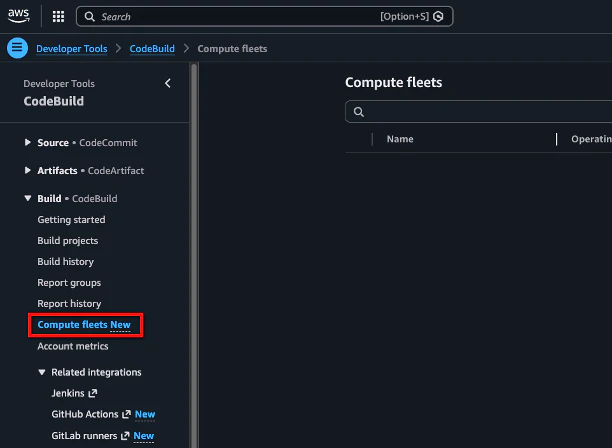Focus the Compute fleets filter field
This screenshot has width=612, height=448.
[479, 112]
